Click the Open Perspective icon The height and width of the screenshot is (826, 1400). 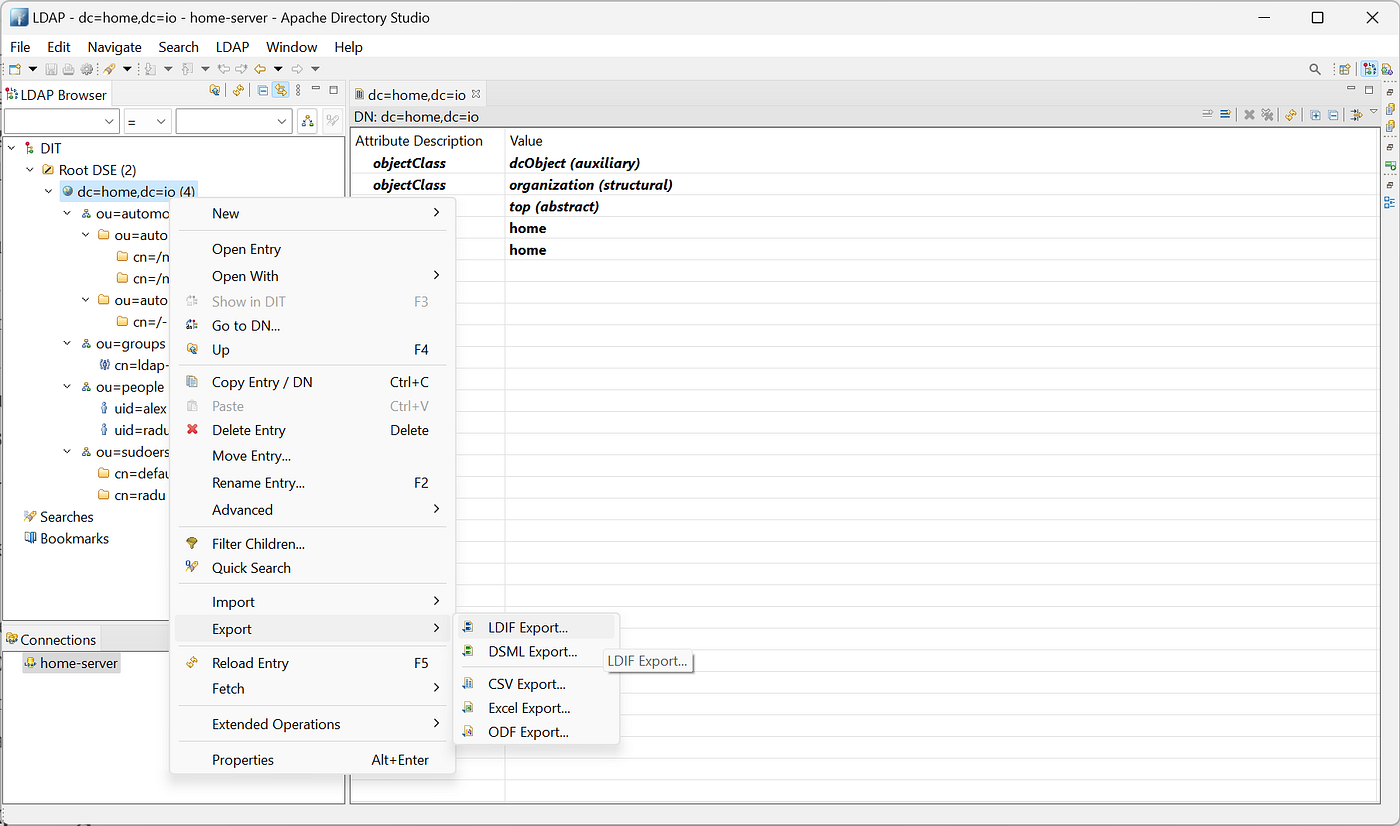click(1345, 69)
